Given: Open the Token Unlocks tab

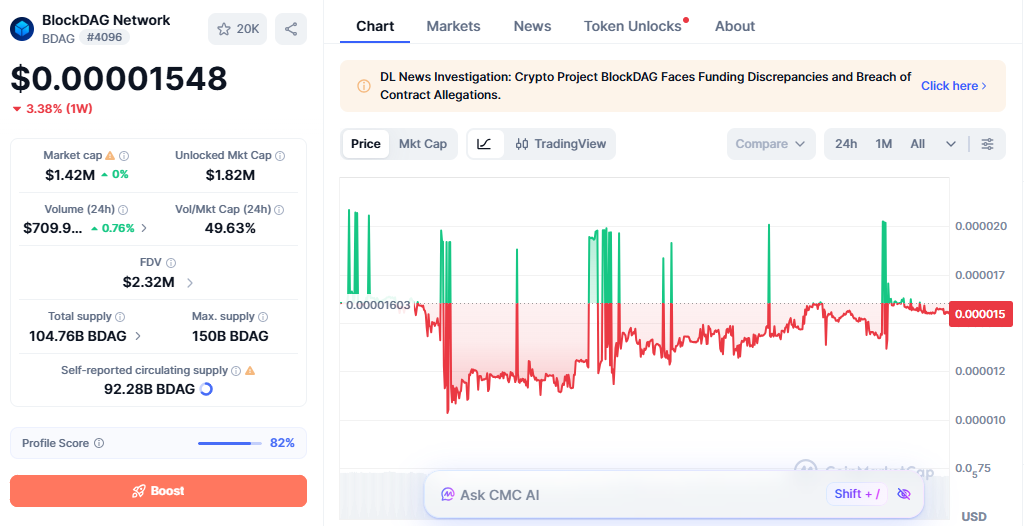Looking at the screenshot, I should click(633, 26).
